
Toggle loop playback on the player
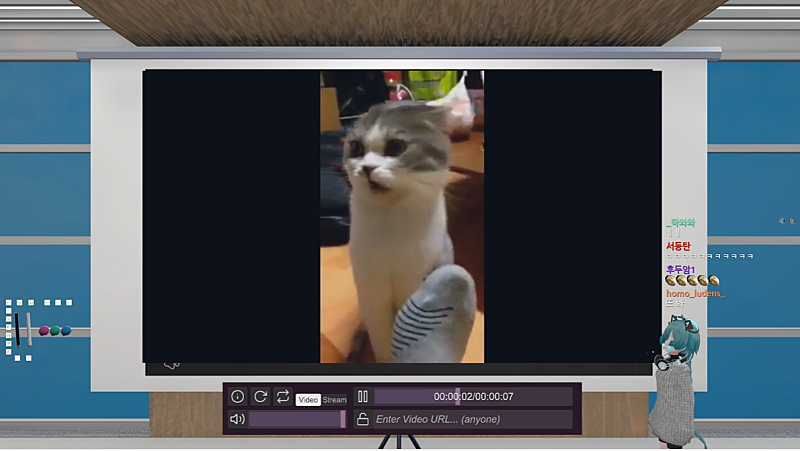point(283,396)
